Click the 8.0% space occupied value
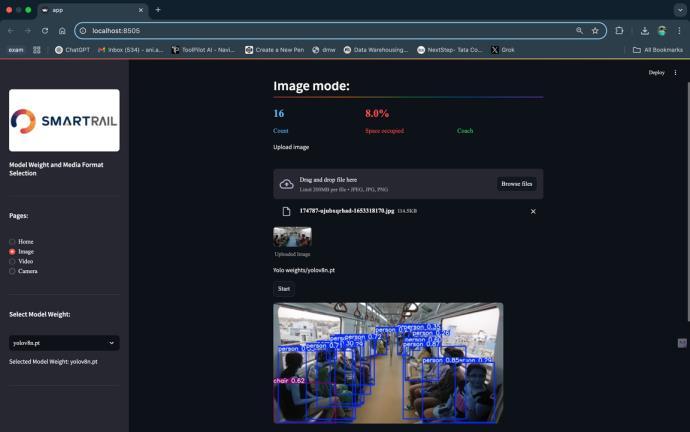The height and width of the screenshot is (432, 690). click(x=377, y=113)
